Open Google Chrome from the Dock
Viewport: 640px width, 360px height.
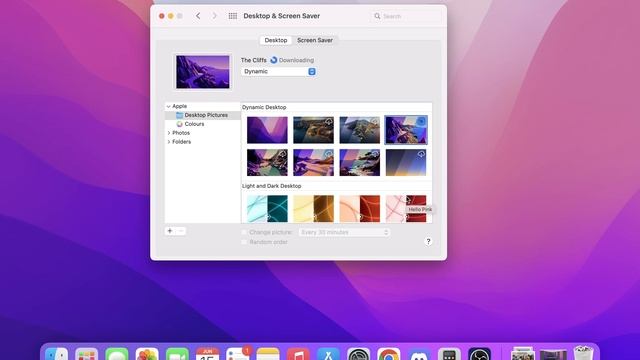[389, 354]
